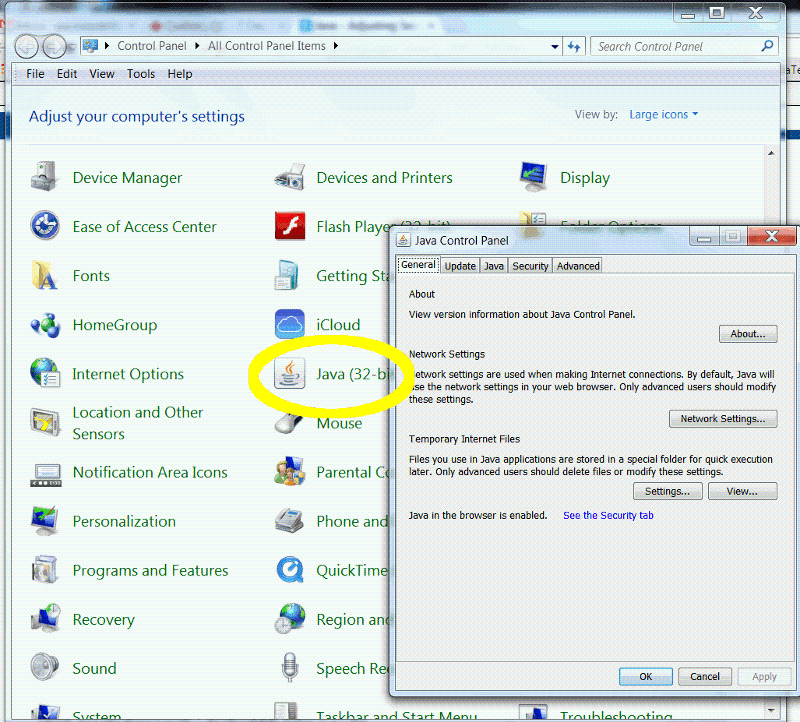The height and width of the screenshot is (722, 800).
Task: Click the Forward navigation button
Action: click(x=54, y=47)
